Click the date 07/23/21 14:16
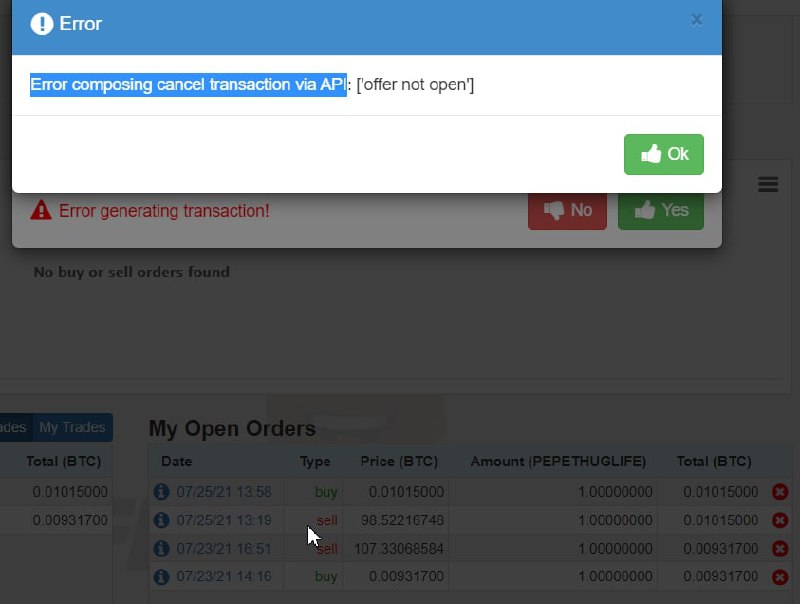This screenshot has height=604, width=800. (x=224, y=576)
